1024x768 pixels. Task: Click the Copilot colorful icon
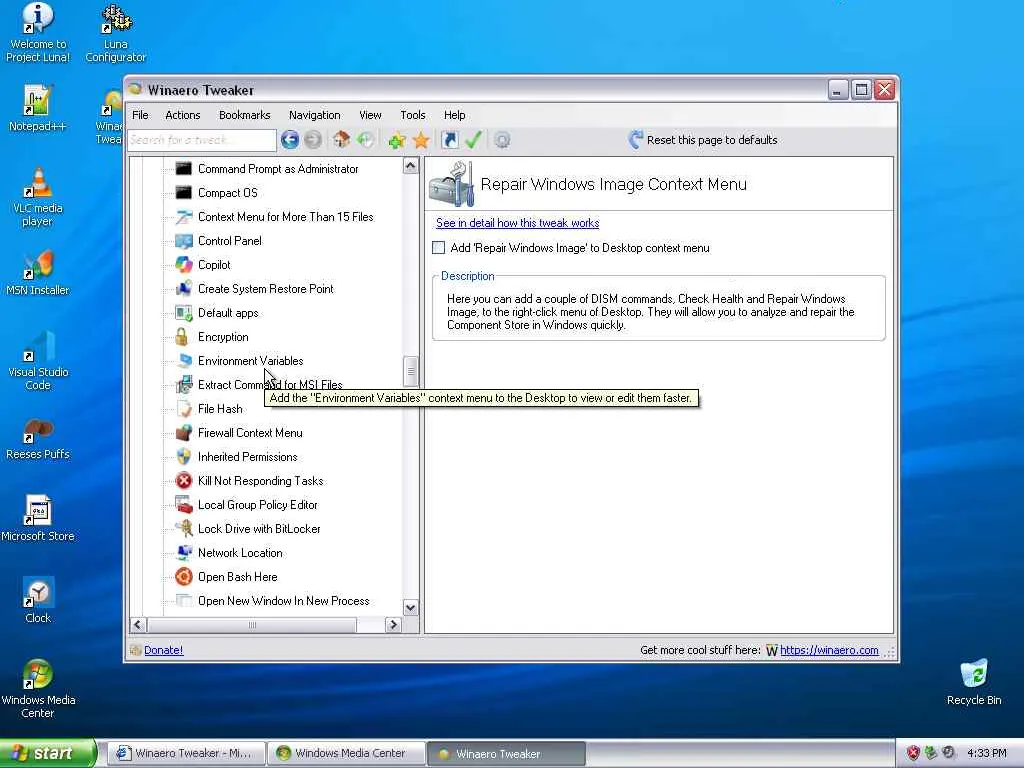184,264
